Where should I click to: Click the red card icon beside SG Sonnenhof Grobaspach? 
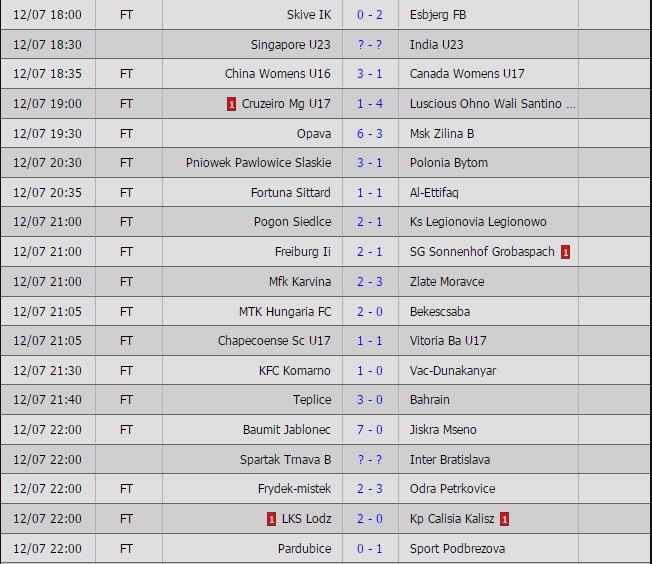pos(566,252)
